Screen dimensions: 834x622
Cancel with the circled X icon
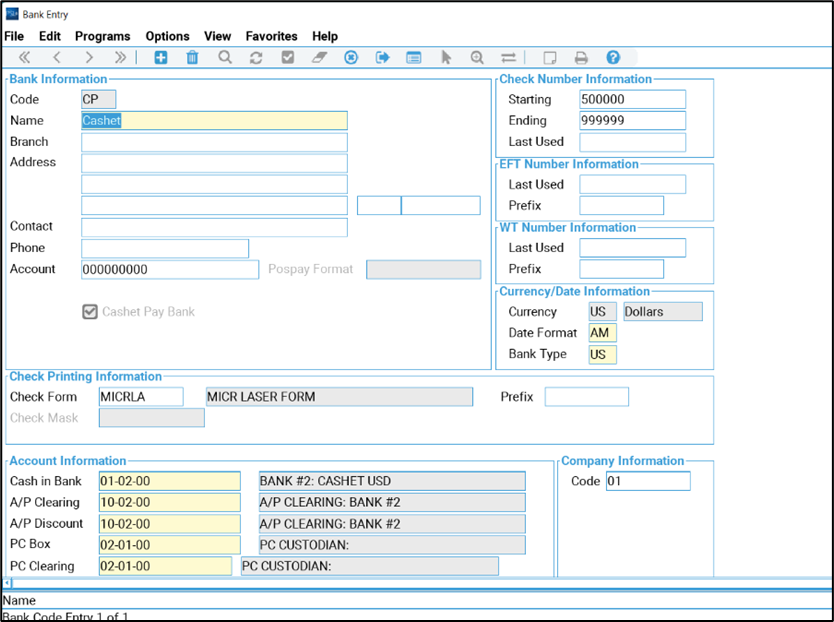coord(351,57)
